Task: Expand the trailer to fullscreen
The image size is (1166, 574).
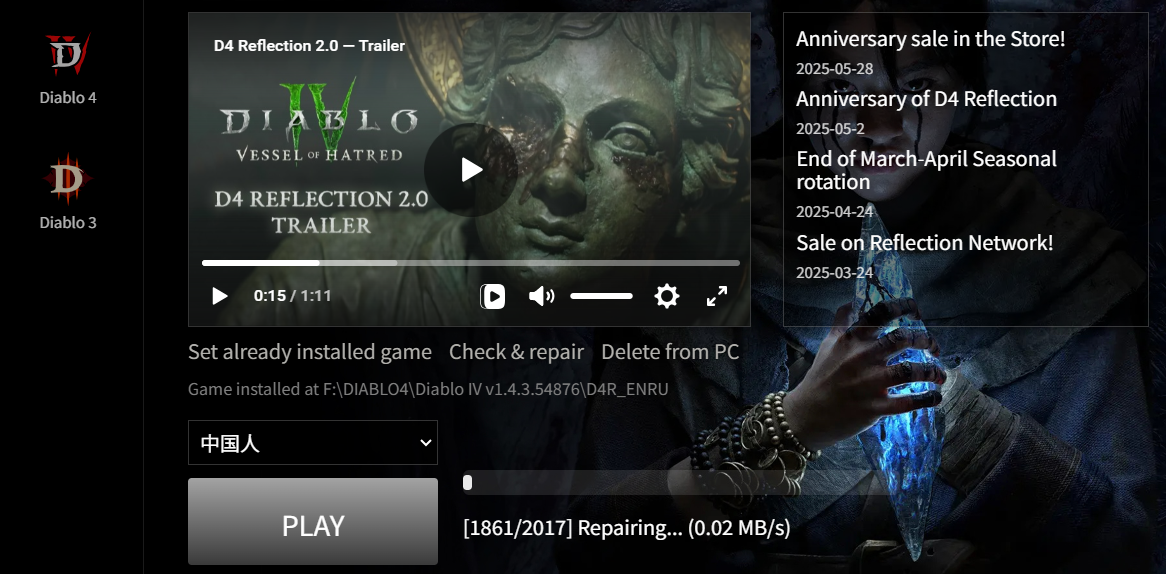Action: pos(717,296)
